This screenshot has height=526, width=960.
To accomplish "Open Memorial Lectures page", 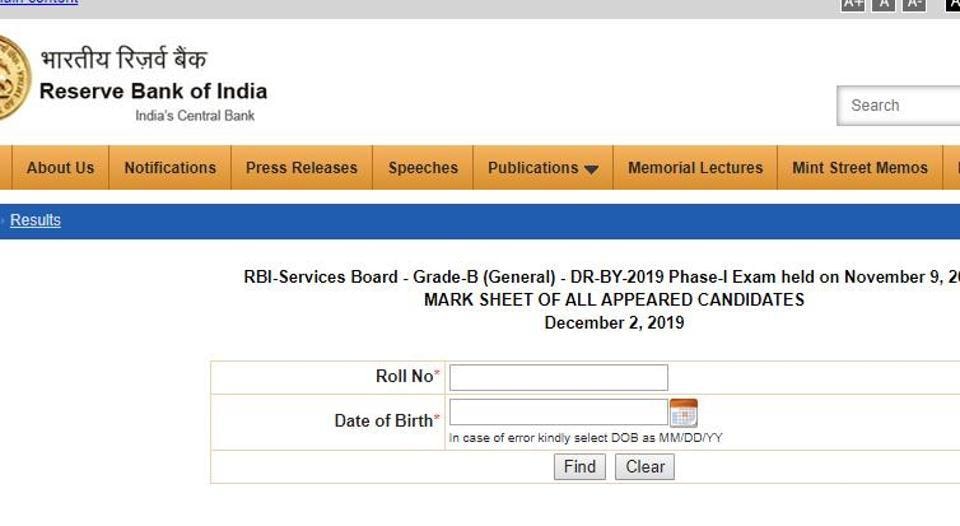I will coord(696,168).
